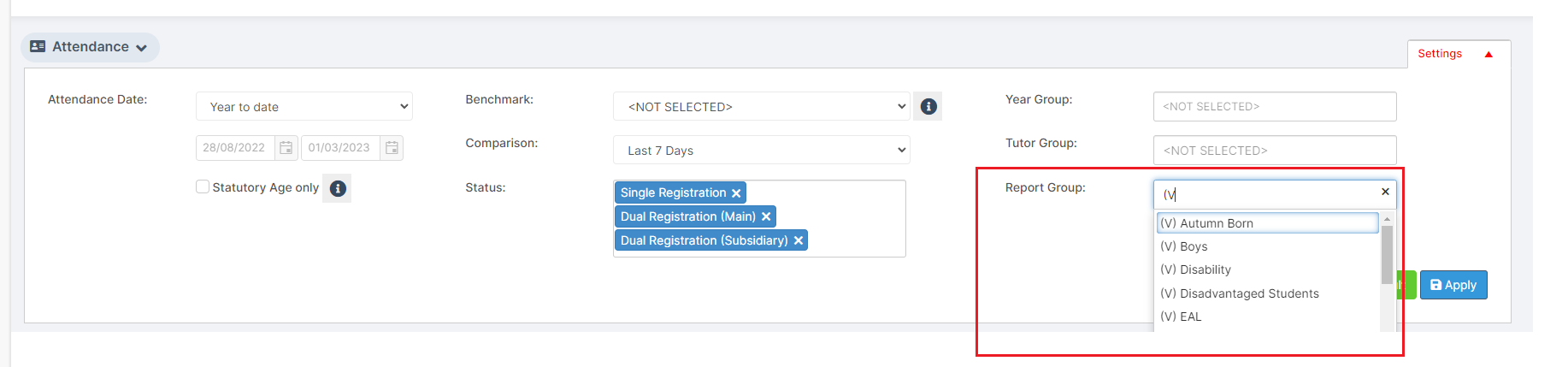Open the end date calendar picker

[x=392, y=148]
